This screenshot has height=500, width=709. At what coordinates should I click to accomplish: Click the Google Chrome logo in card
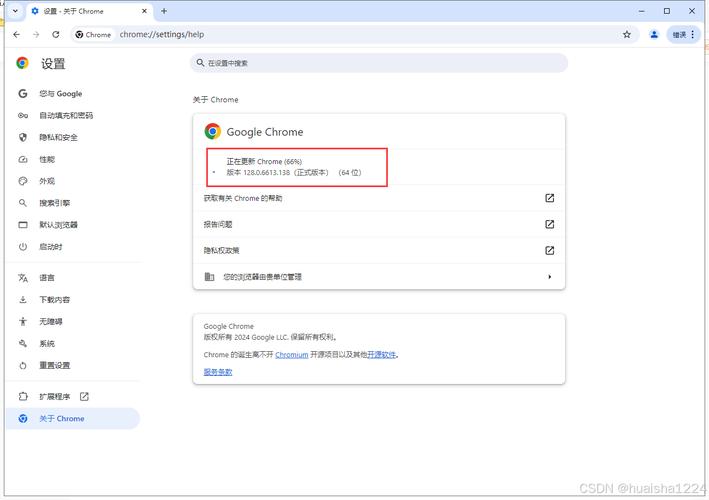coord(213,132)
